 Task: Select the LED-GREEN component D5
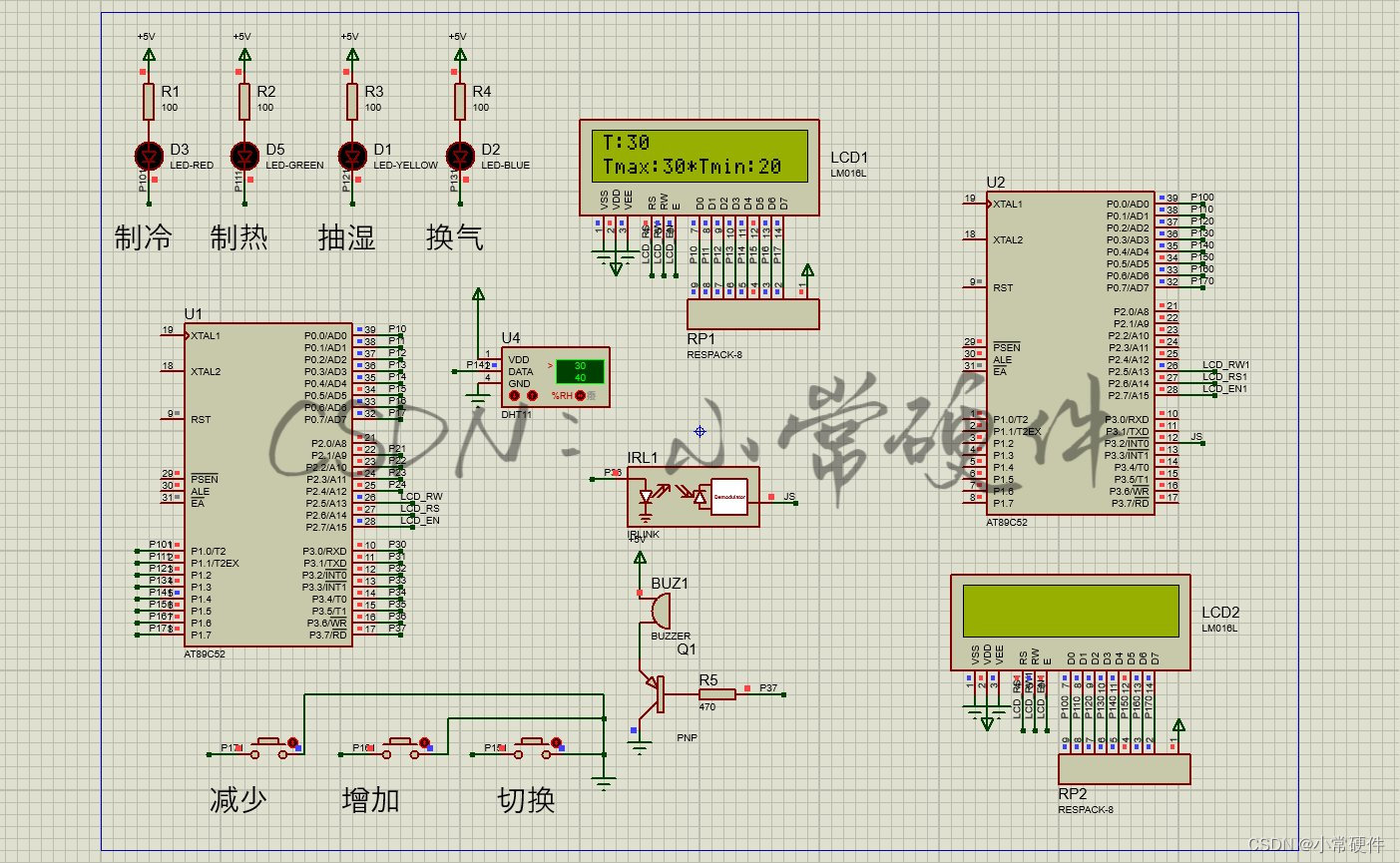(244, 157)
